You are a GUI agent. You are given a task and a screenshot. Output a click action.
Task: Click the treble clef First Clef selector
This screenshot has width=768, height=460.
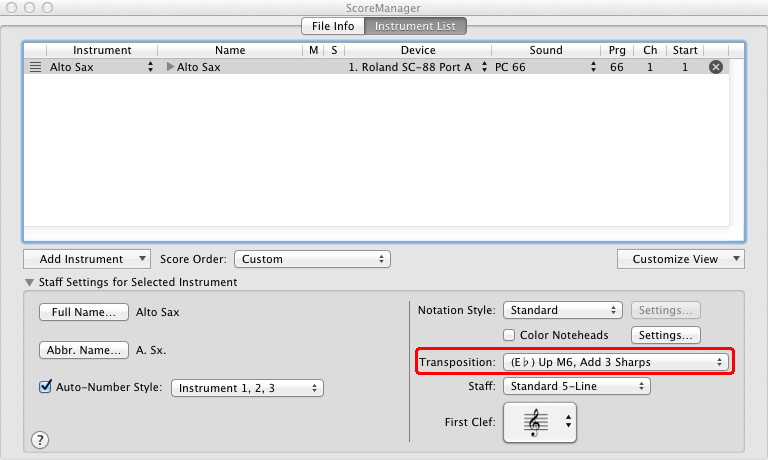pyautogui.click(x=540, y=422)
